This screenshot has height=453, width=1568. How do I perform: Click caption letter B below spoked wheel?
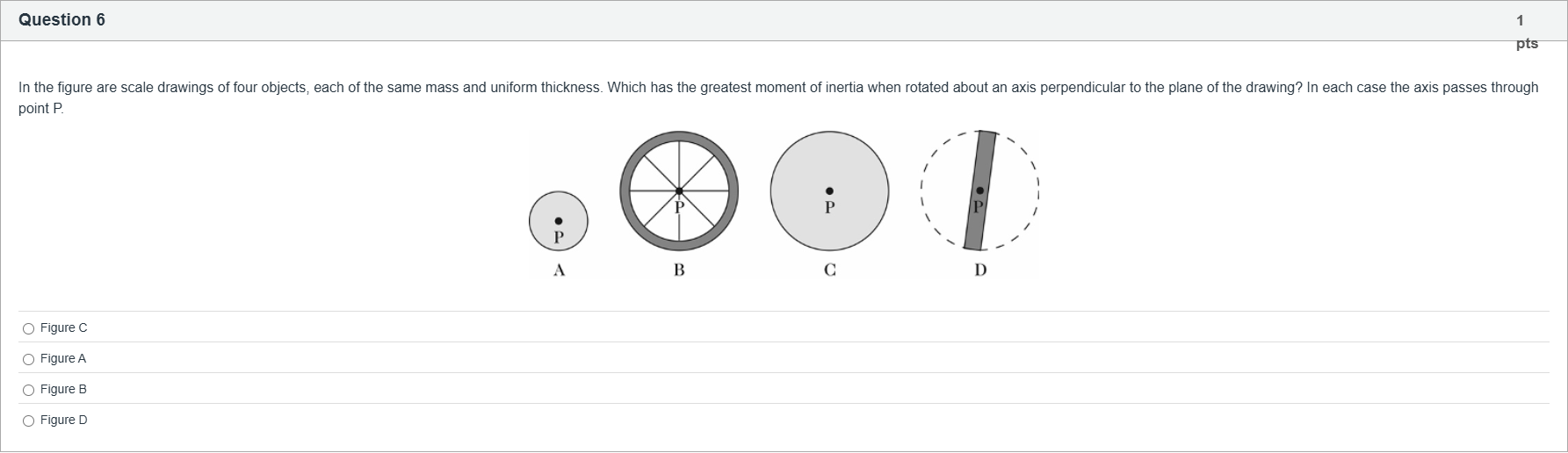coord(679,270)
